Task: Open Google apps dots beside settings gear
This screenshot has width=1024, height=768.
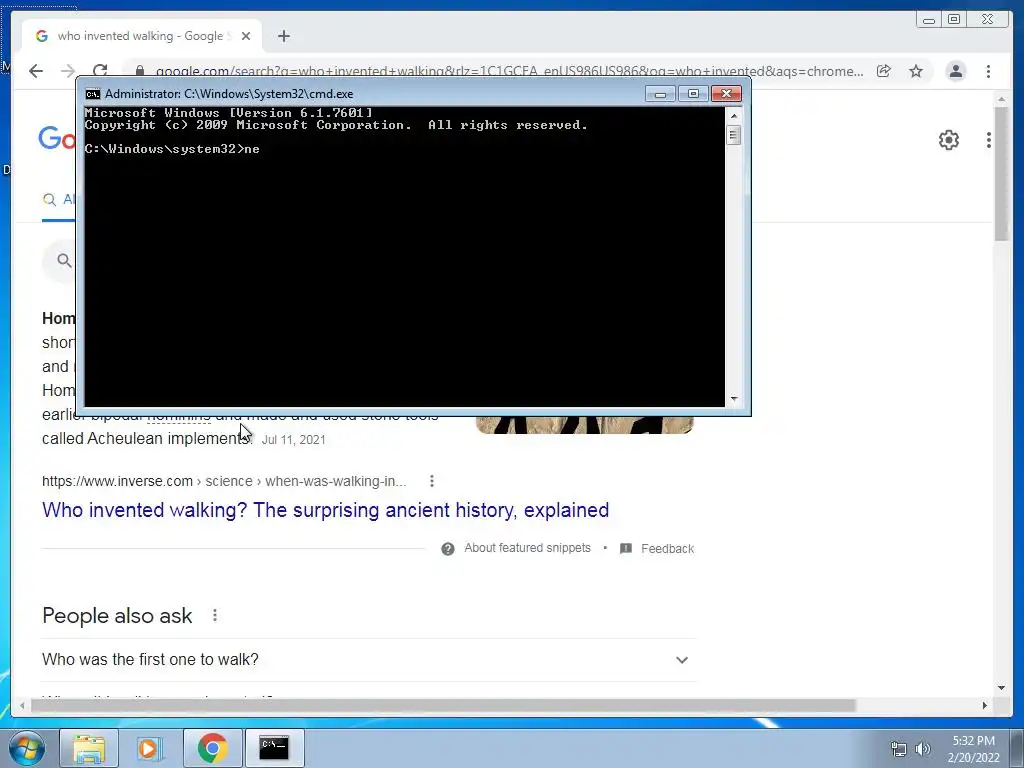Action: coord(989,140)
